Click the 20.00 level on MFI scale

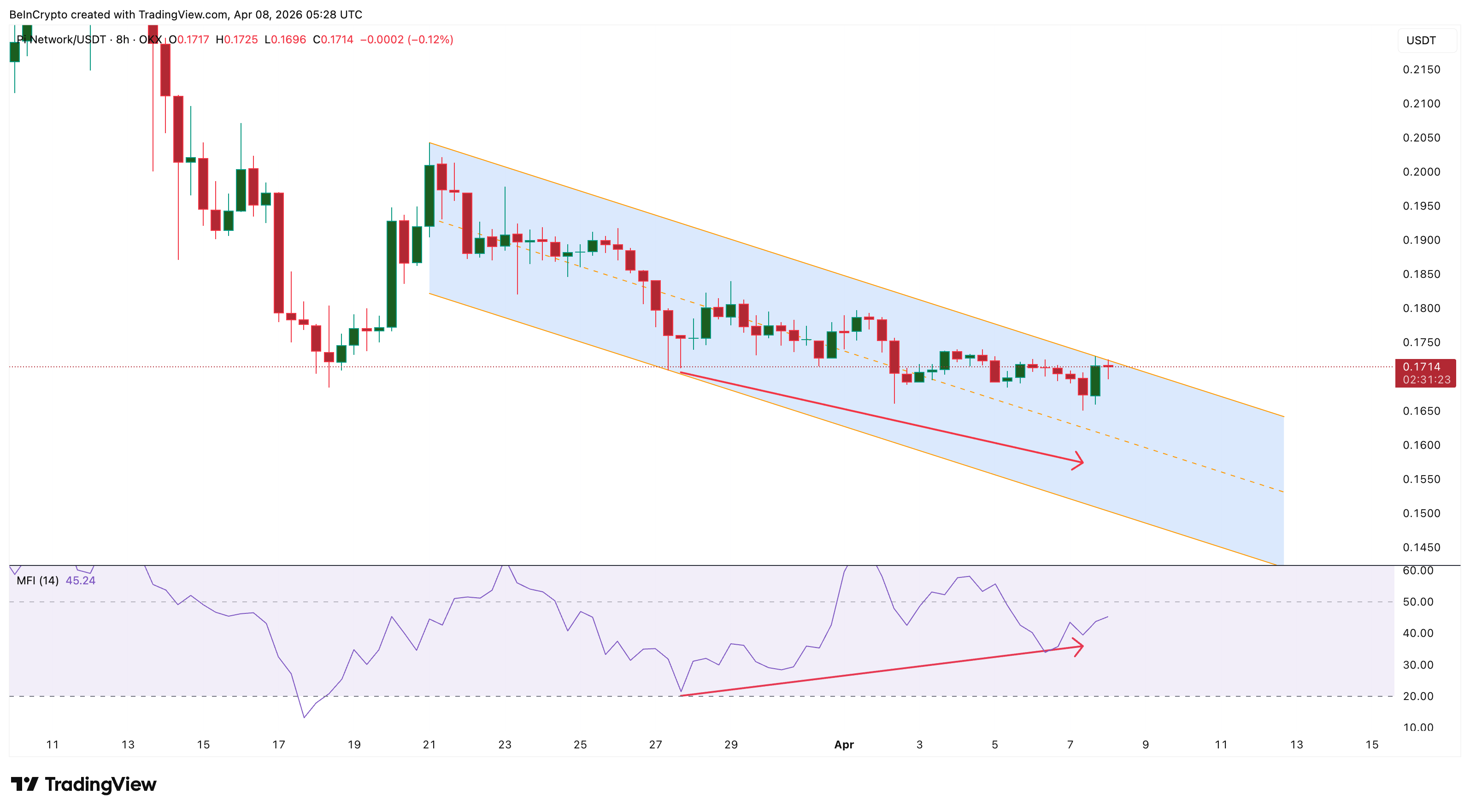(x=1417, y=695)
